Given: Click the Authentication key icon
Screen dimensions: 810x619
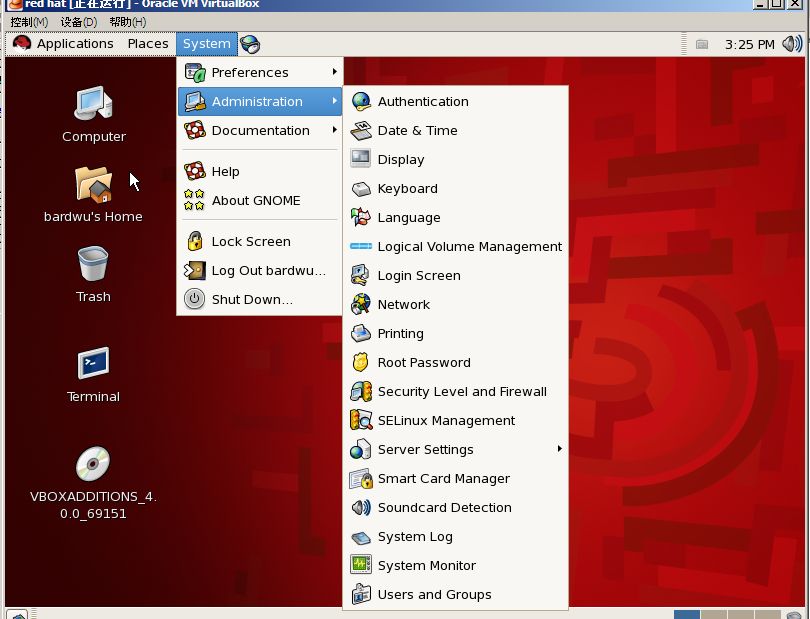Looking at the screenshot, I should pyautogui.click(x=361, y=101).
